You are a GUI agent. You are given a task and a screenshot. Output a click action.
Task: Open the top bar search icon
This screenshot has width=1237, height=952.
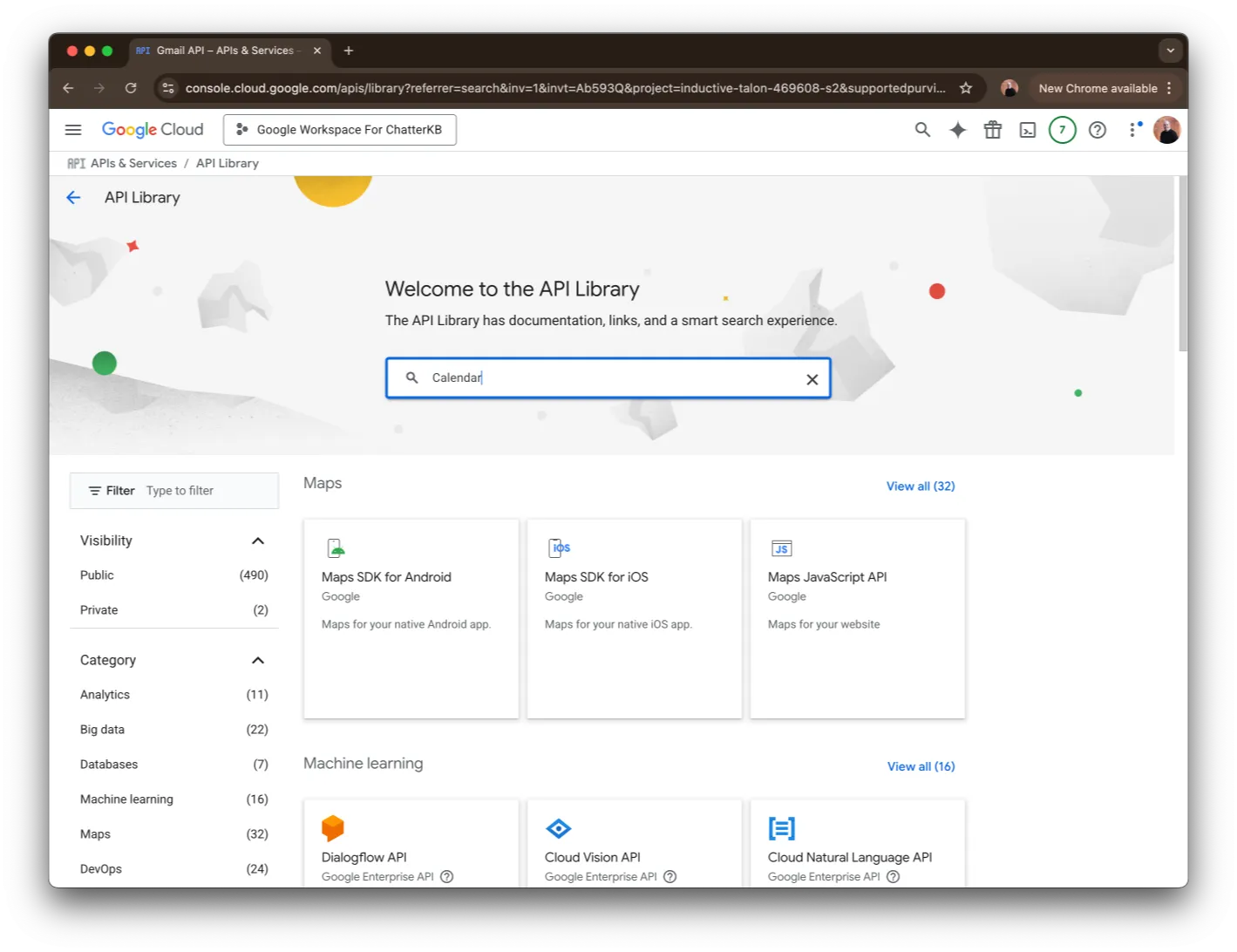coord(922,130)
